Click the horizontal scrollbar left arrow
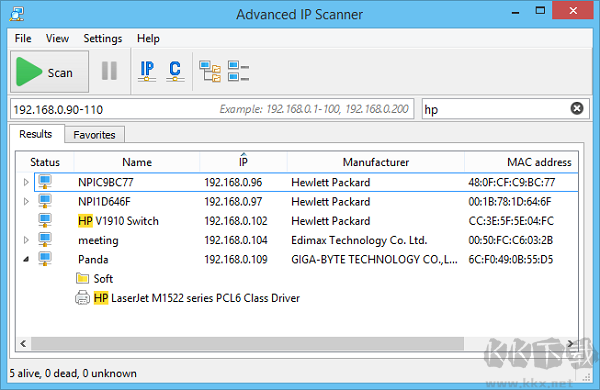Viewport: 600px width, 390px height. click(23, 343)
